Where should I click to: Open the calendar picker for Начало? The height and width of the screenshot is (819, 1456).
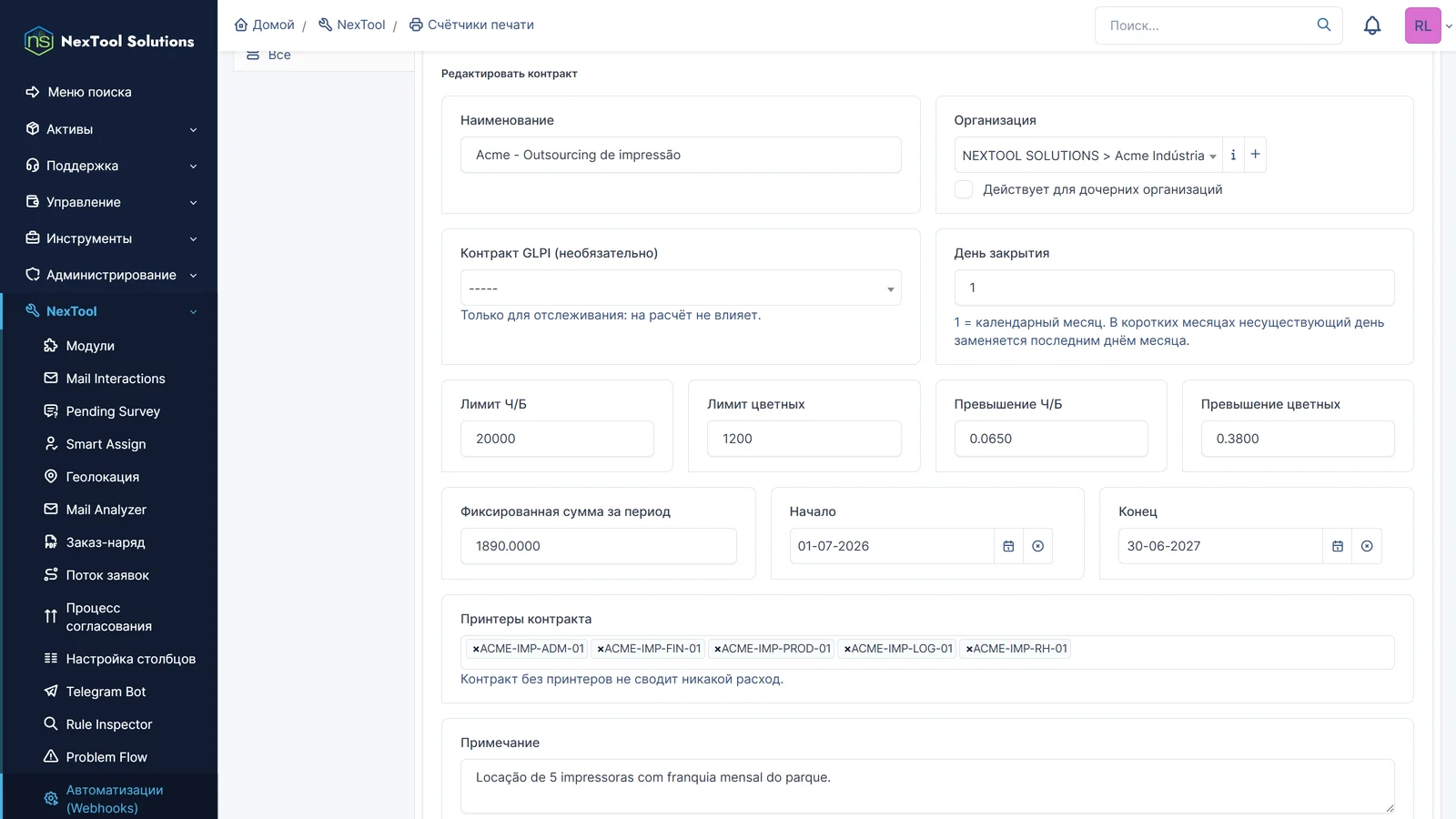(x=1008, y=546)
